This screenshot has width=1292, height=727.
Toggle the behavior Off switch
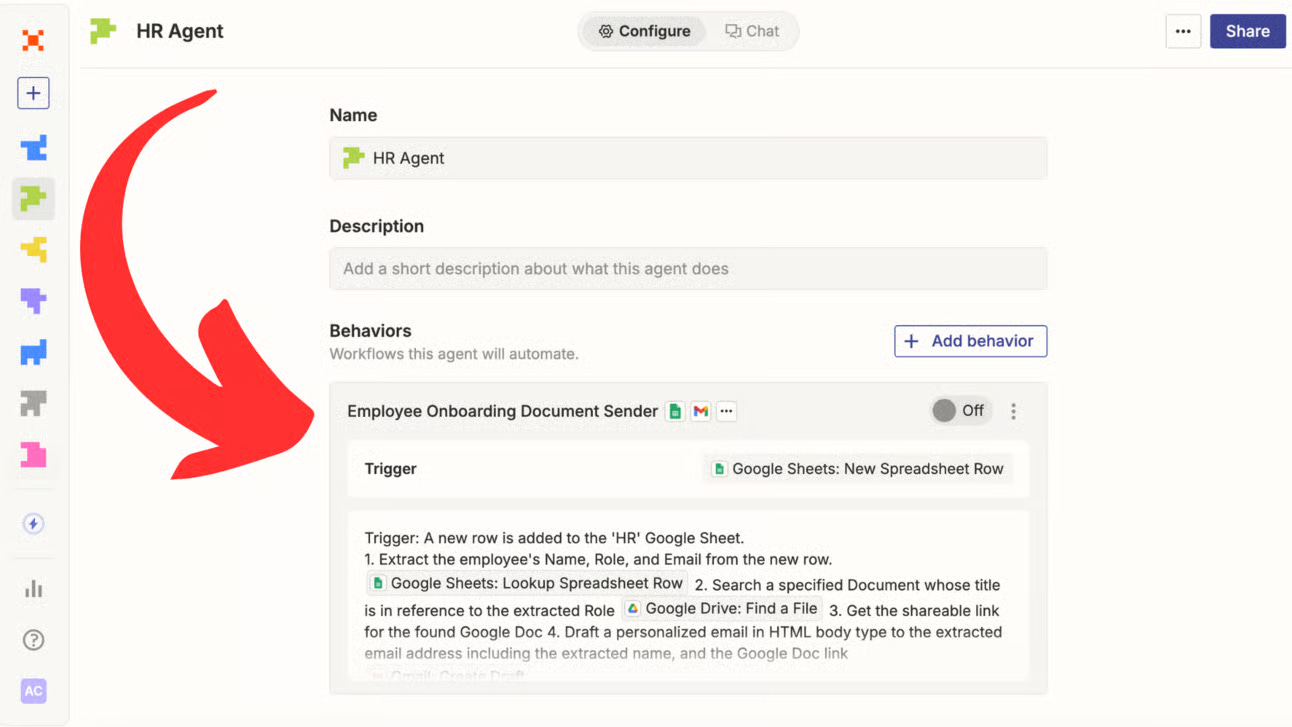point(959,410)
